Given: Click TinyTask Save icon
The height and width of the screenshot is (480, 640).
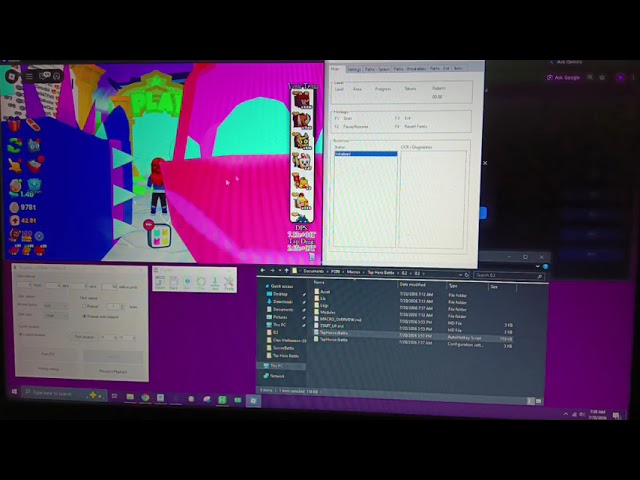Looking at the screenshot, I should coord(173,282).
